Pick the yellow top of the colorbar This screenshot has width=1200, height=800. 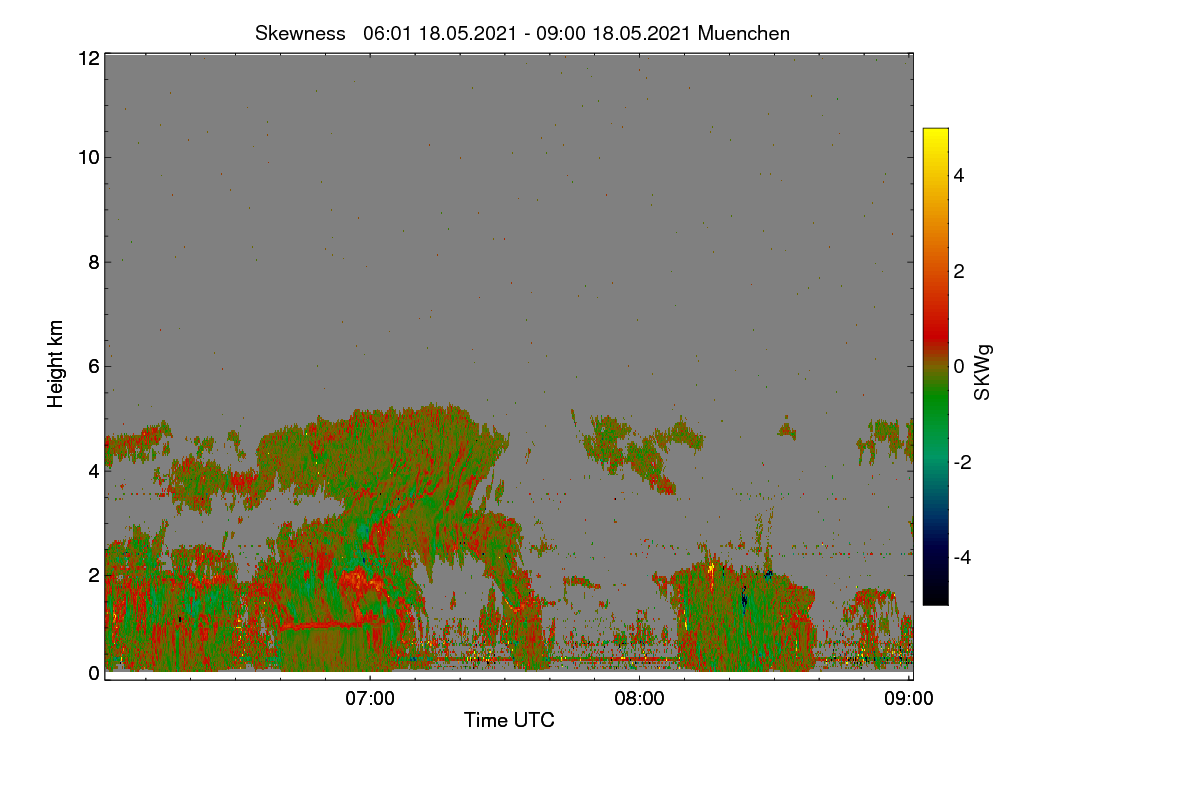tap(935, 135)
